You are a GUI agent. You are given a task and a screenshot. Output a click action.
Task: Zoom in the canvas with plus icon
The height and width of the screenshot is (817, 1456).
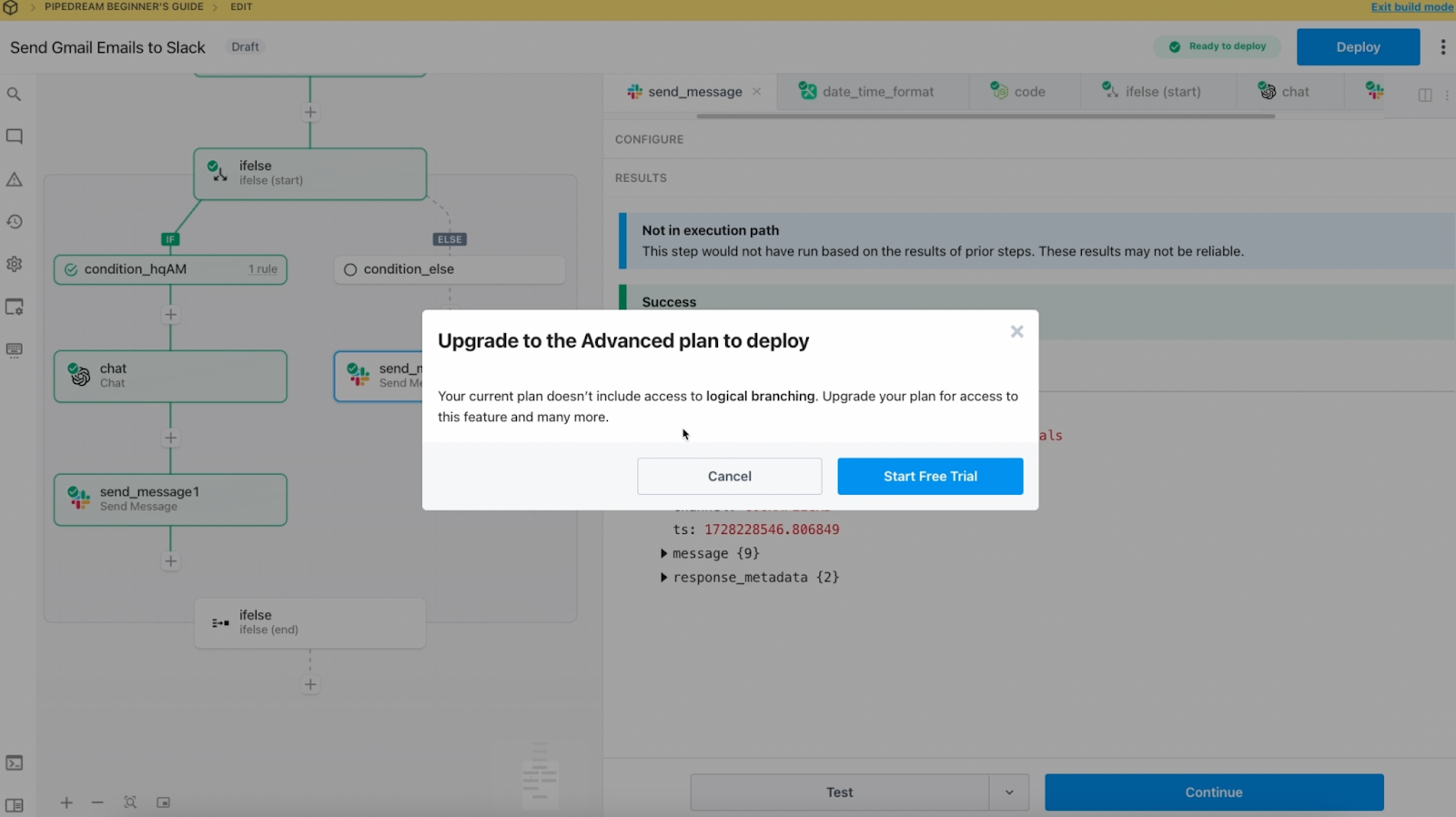tap(66, 802)
